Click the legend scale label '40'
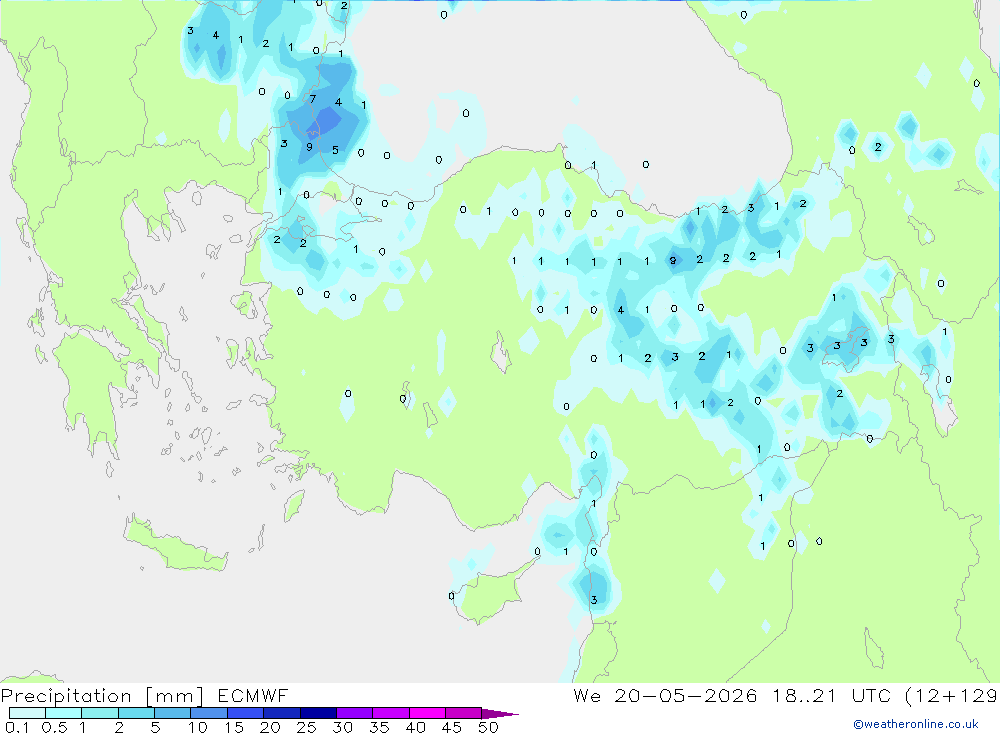This screenshot has width=1000, height=733. point(415,727)
